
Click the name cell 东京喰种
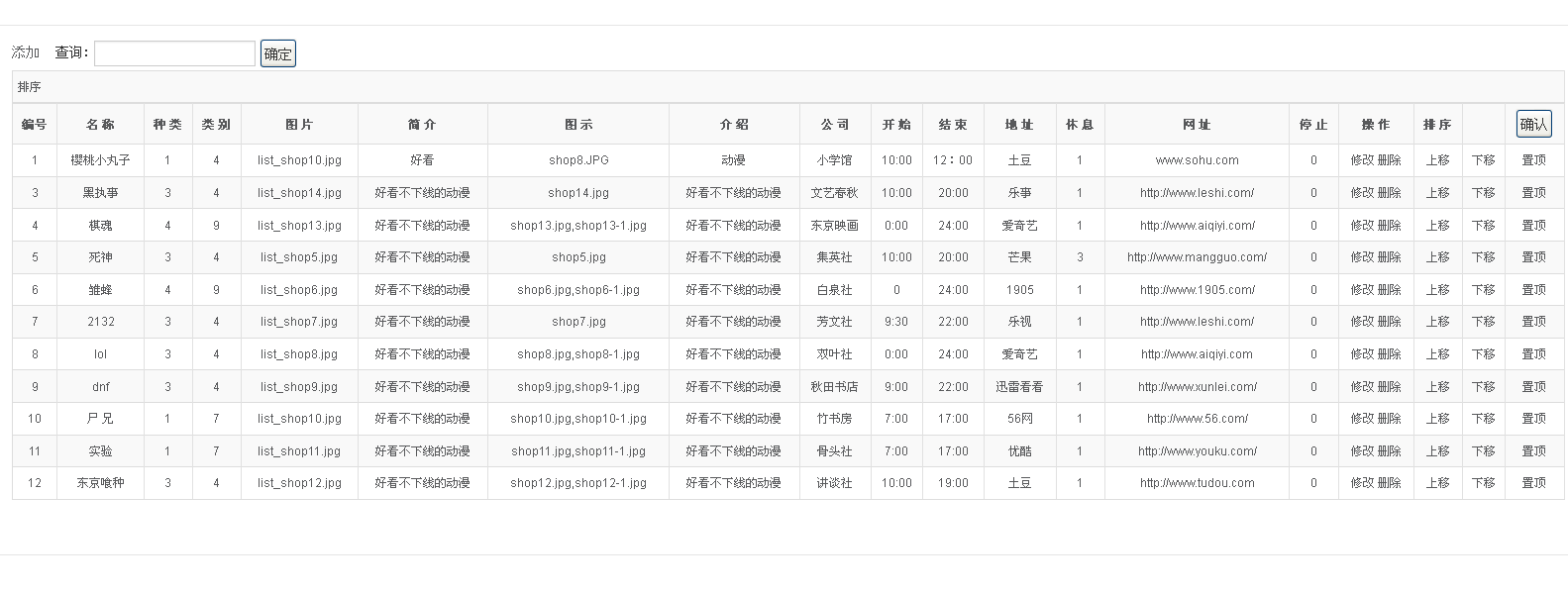(x=100, y=483)
